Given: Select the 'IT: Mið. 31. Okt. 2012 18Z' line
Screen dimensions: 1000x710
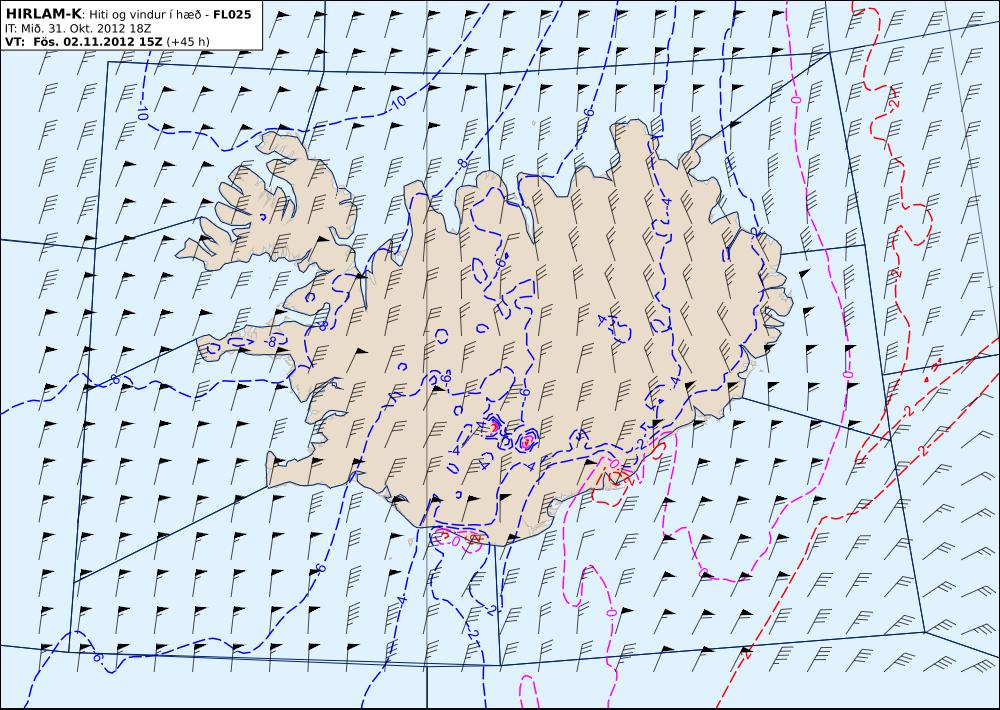Looking at the screenshot, I should [x=77, y=28].
